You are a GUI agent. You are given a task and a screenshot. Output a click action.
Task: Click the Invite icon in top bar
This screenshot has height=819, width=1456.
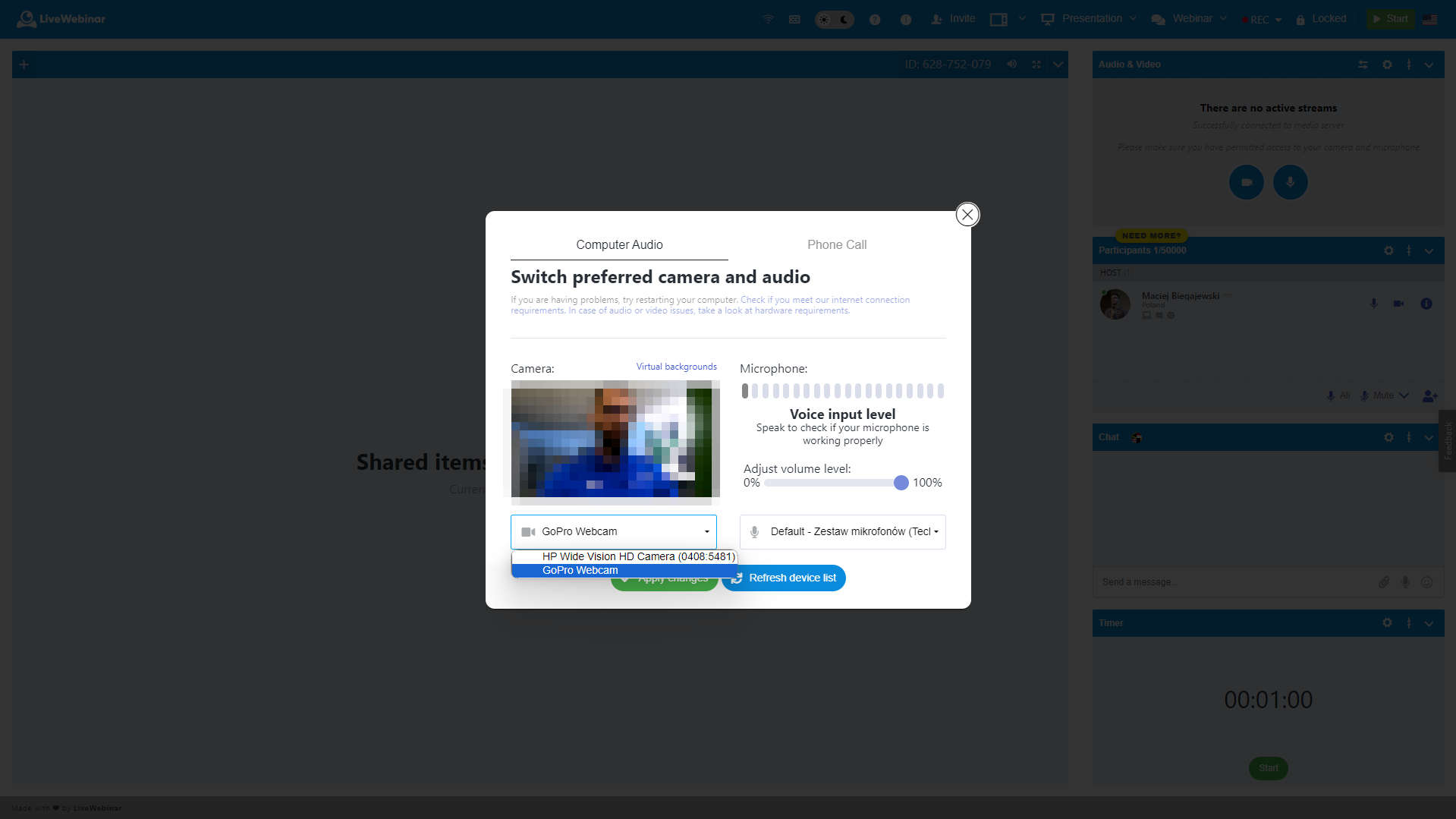(x=936, y=19)
